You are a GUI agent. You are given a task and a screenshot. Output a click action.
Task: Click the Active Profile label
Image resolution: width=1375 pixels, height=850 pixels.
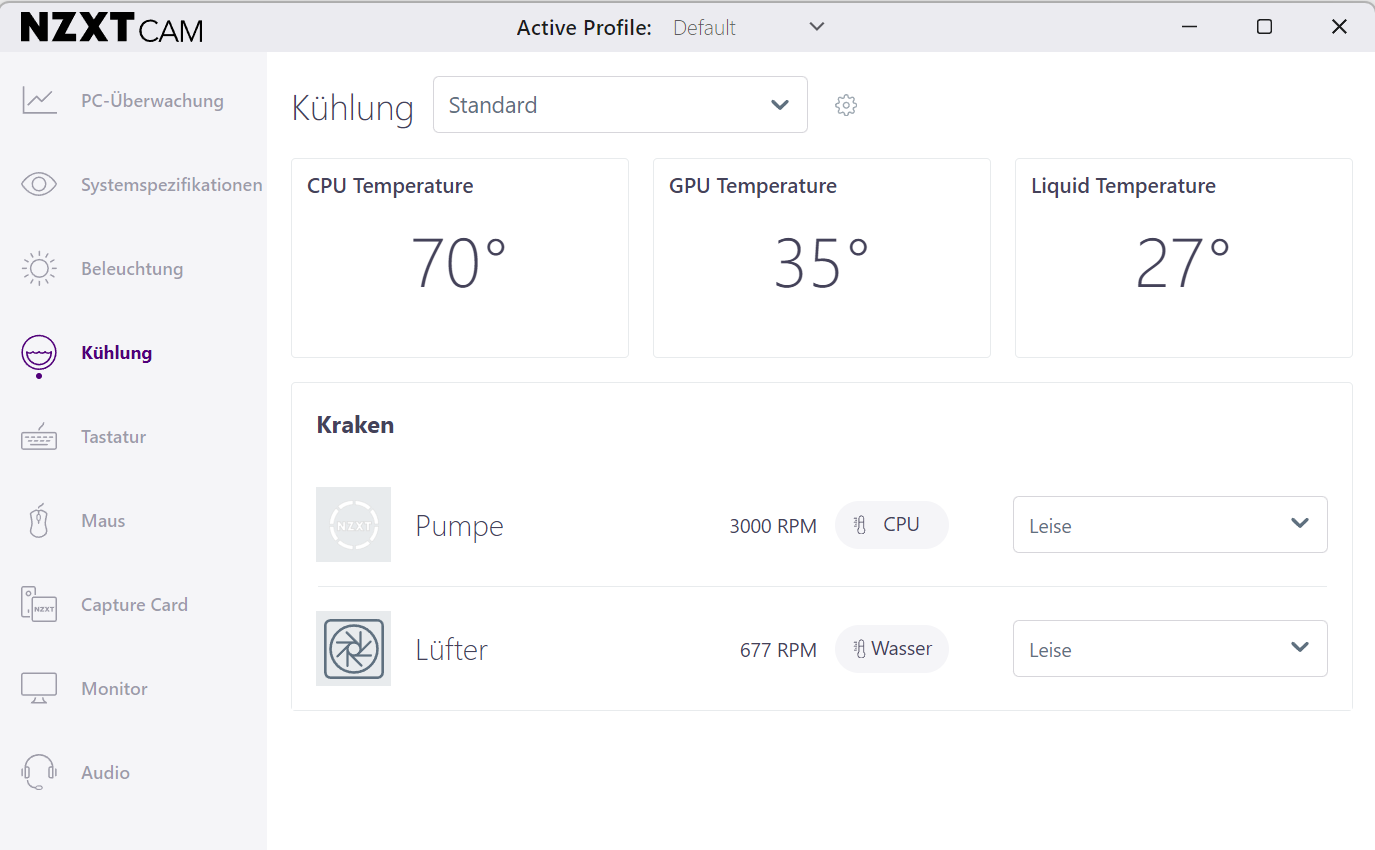(x=584, y=28)
